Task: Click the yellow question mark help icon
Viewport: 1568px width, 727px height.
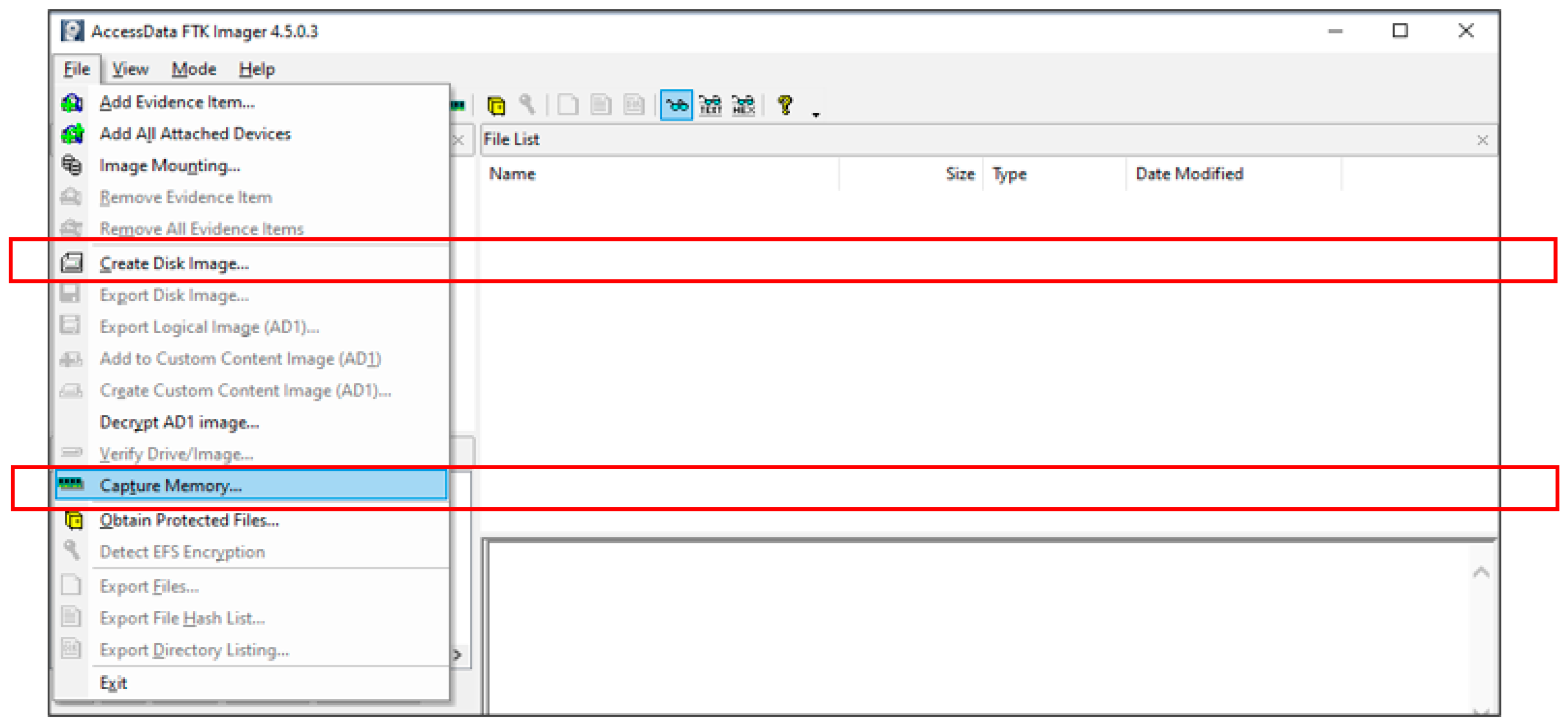Action: pyautogui.click(x=785, y=106)
